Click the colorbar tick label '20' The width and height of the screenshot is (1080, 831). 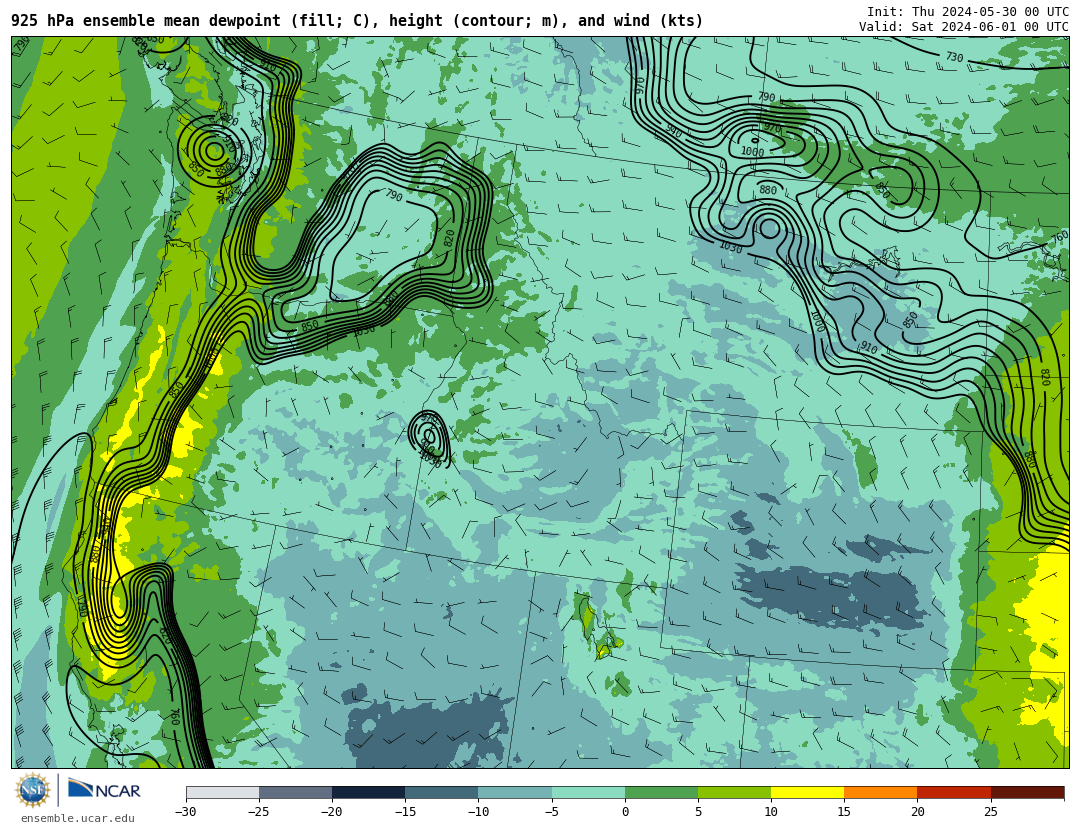point(917,812)
